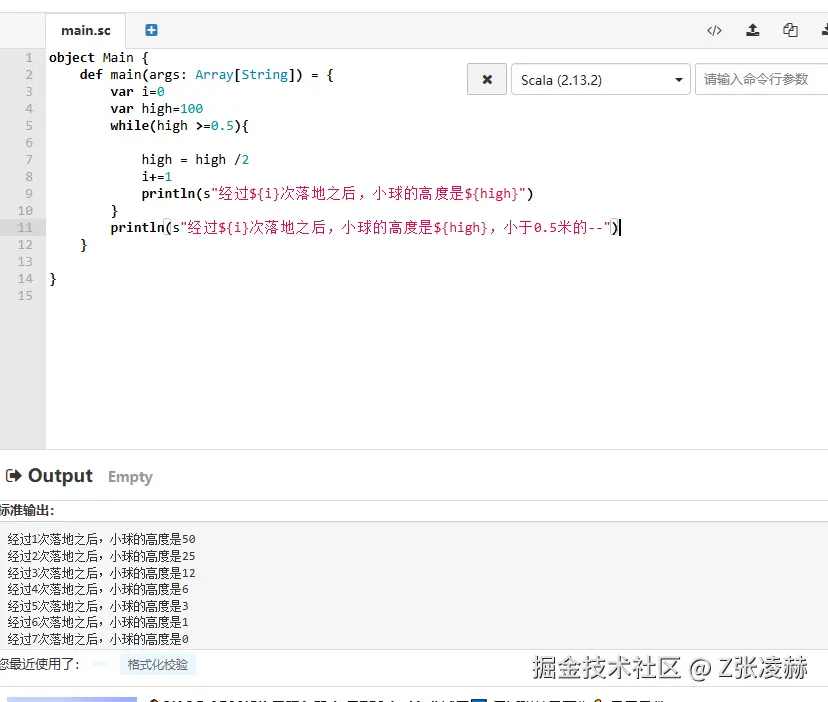This screenshot has width=828, height=702.
Task: Collapse the Output section header
Action: [61, 476]
